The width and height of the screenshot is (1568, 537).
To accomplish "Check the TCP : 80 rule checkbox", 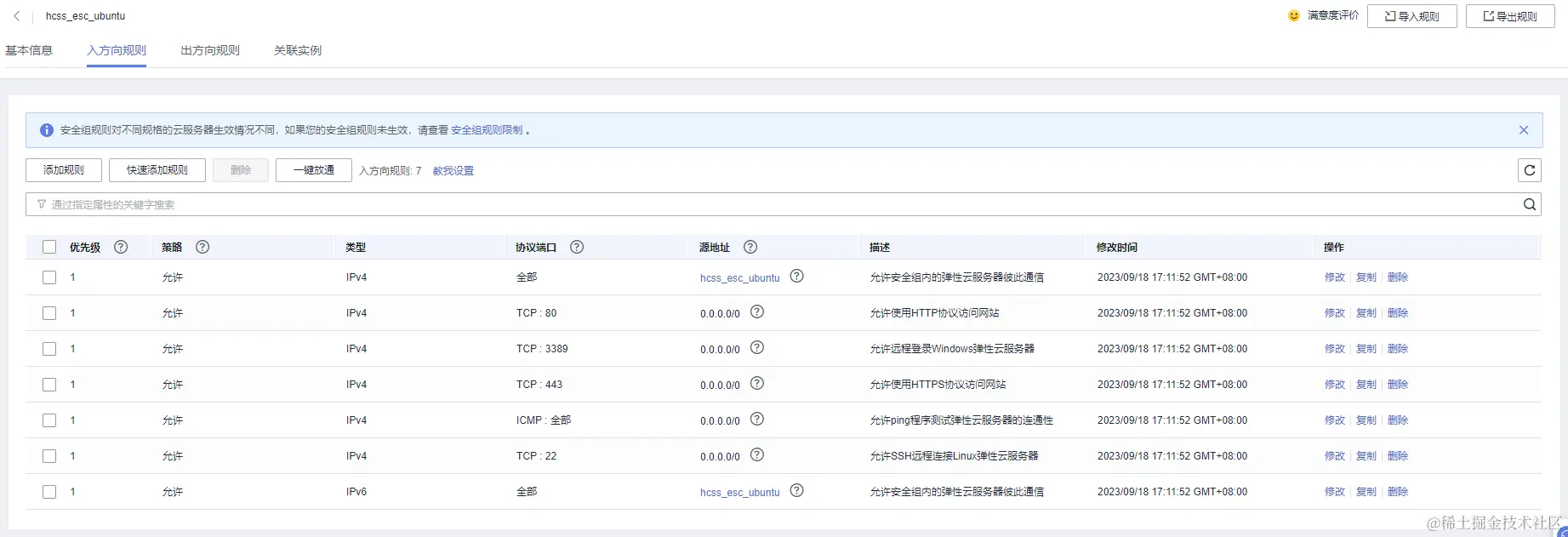I will [x=49, y=313].
